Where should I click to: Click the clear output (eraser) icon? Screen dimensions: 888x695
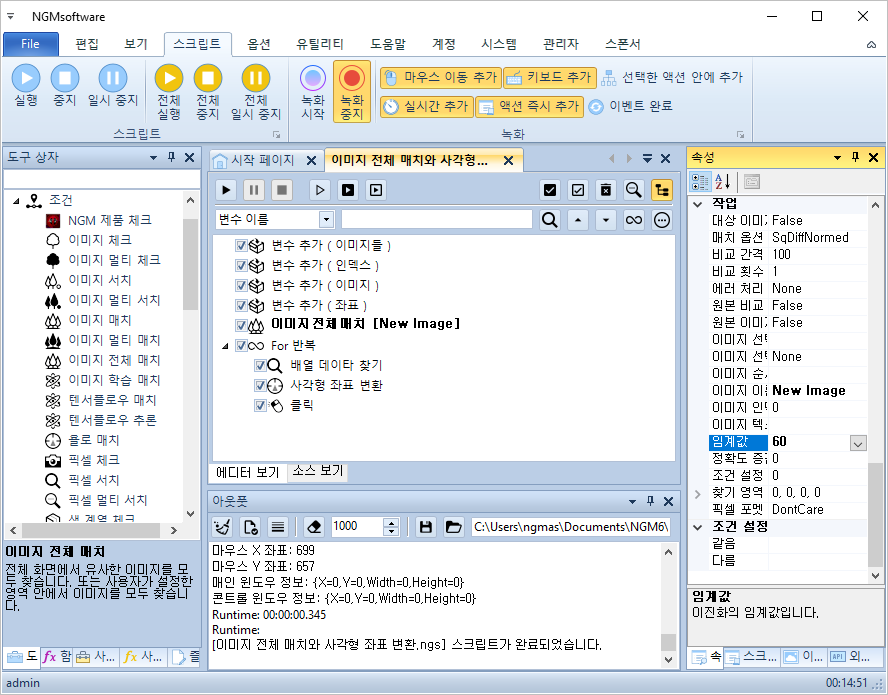[x=314, y=527]
